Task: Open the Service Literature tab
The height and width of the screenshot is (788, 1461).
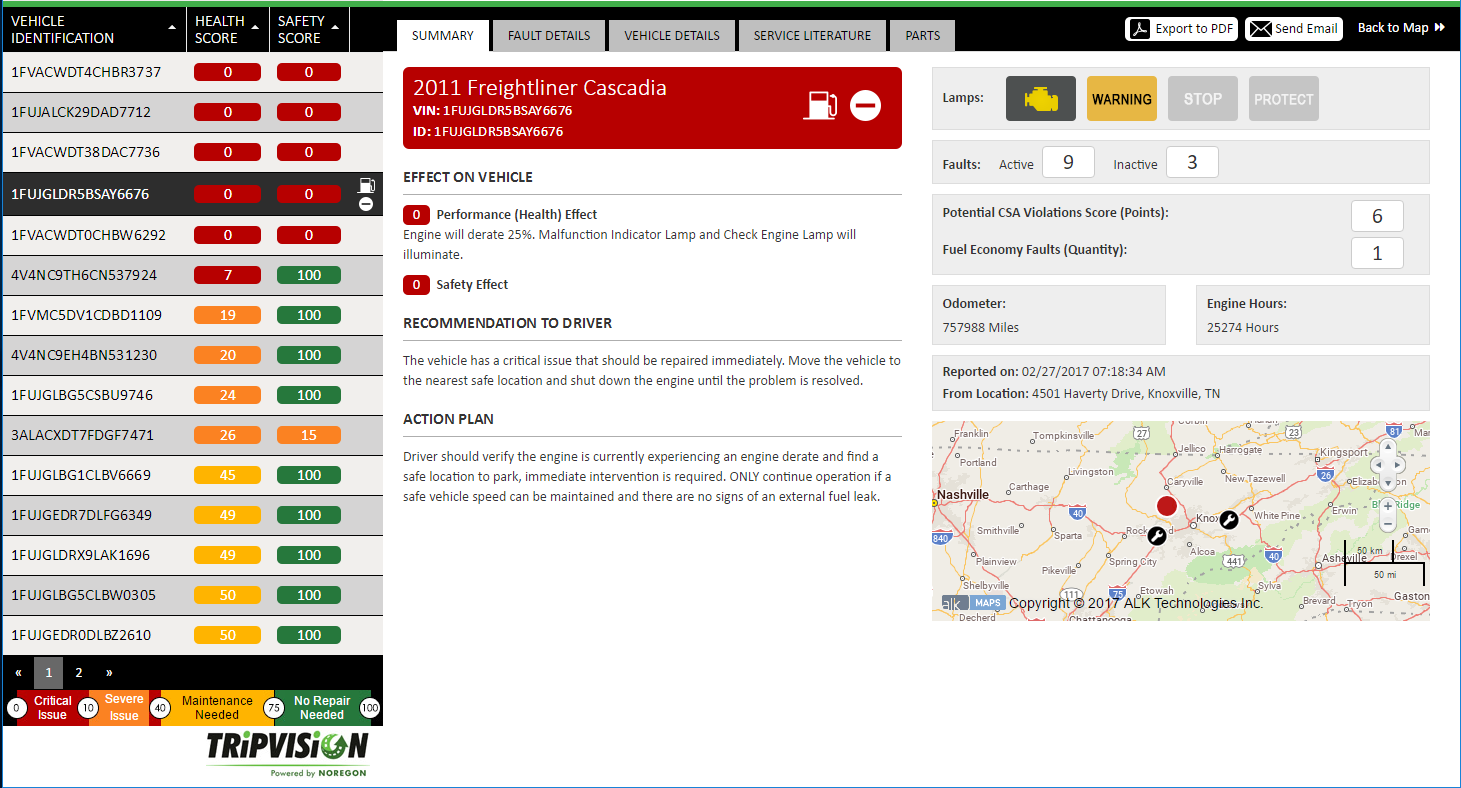Action: click(x=812, y=36)
